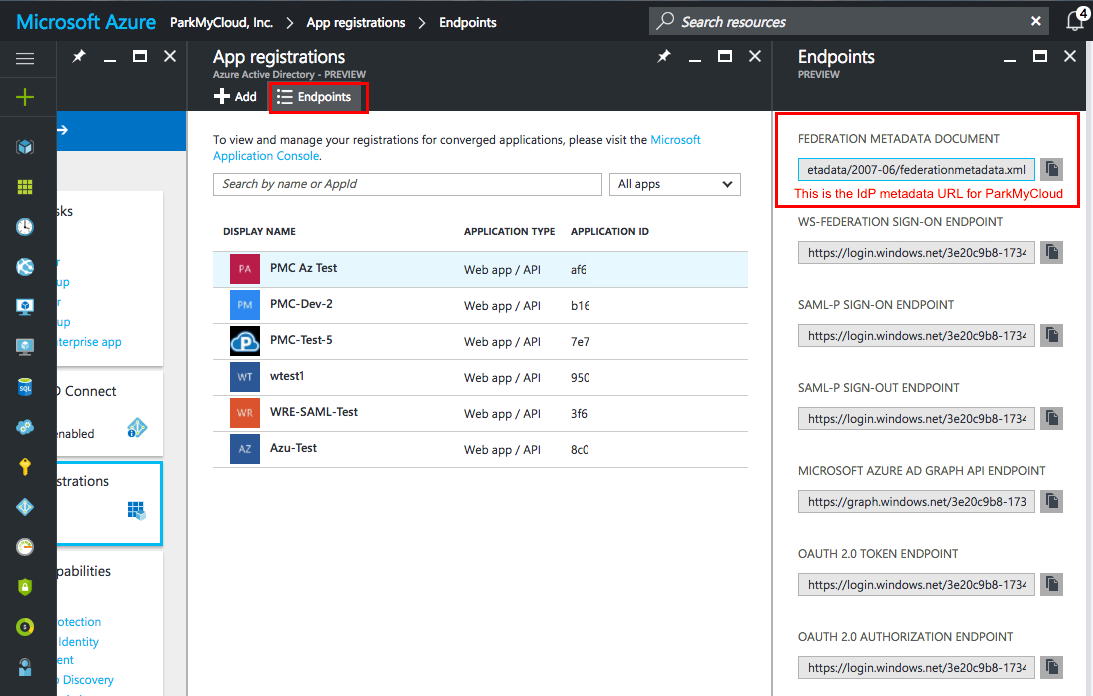Viewport: 1093px width, 696px height.
Task: Click the Microsoft Azure logo
Action: pyautogui.click(x=86, y=22)
